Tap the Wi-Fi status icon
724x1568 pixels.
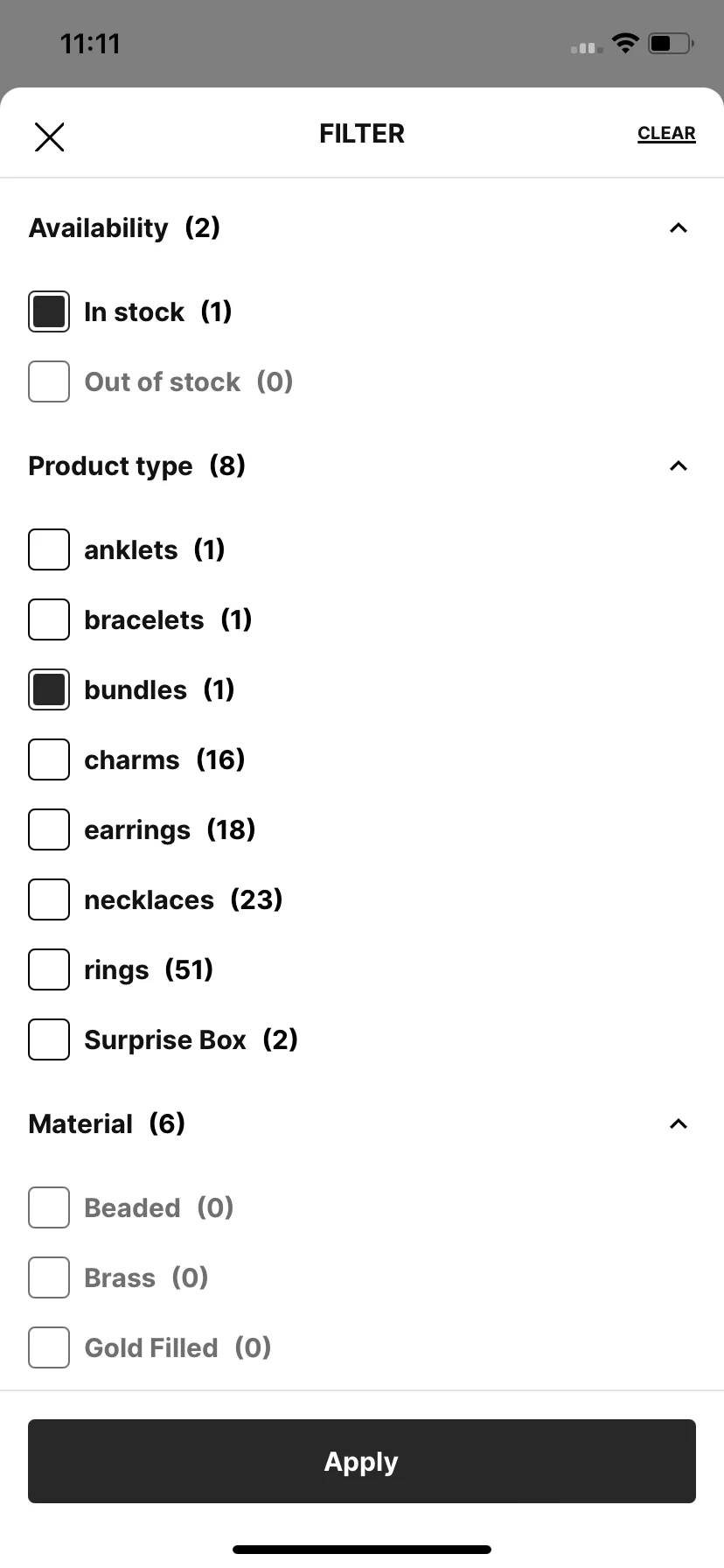point(625,43)
